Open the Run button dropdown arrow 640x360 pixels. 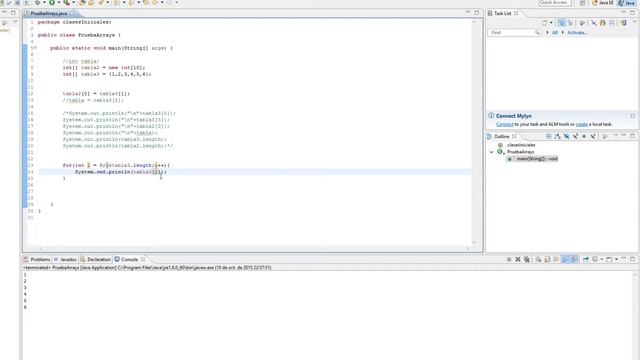pyautogui.click(x=59, y=3)
